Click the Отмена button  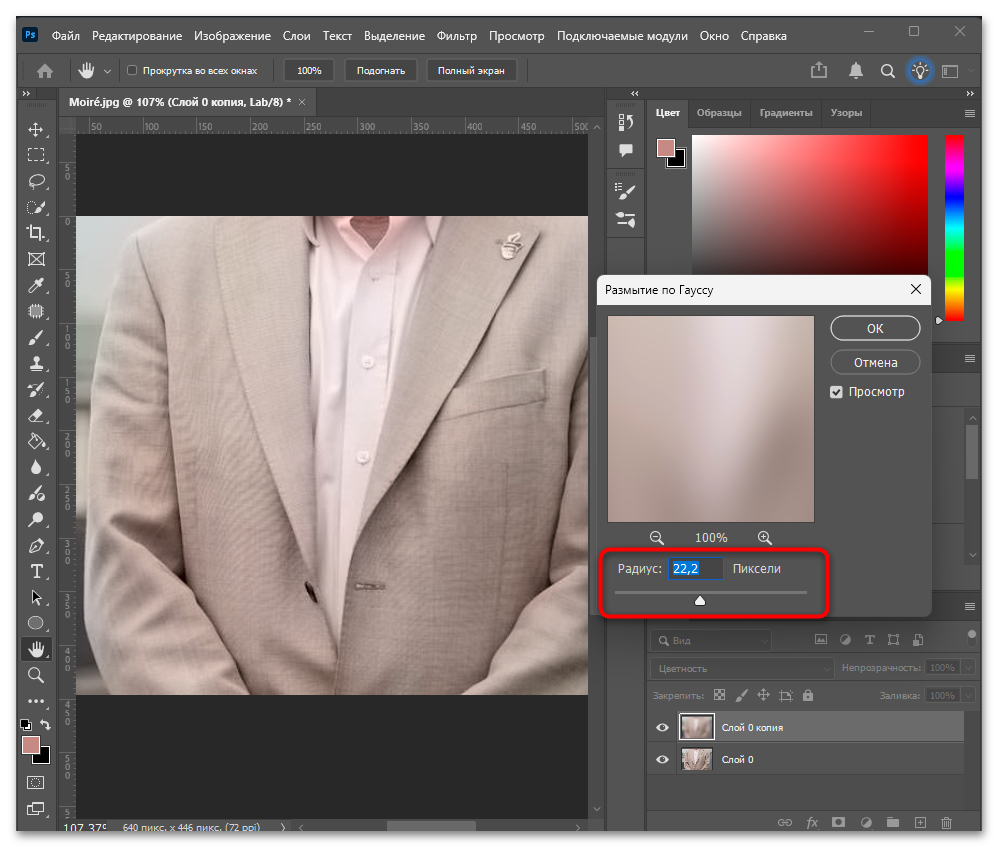(875, 362)
